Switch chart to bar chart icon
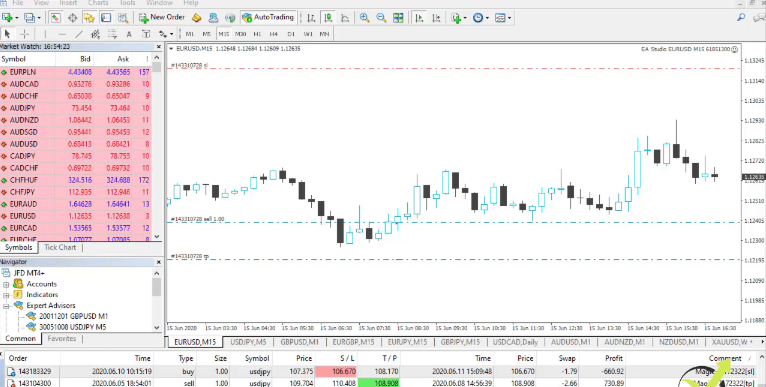Viewport: 766px width, 387px height. pos(311,18)
